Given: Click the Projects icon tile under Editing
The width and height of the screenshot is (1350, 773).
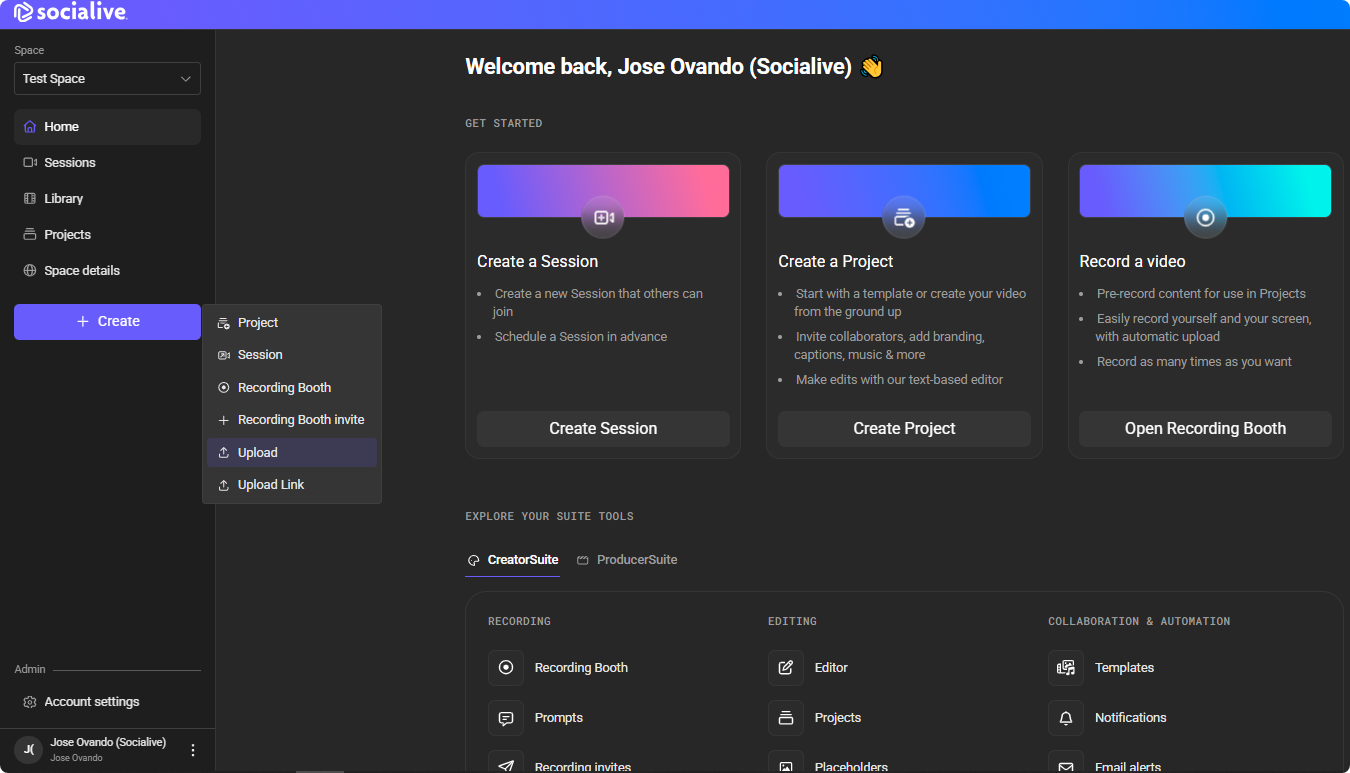Looking at the screenshot, I should point(786,718).
